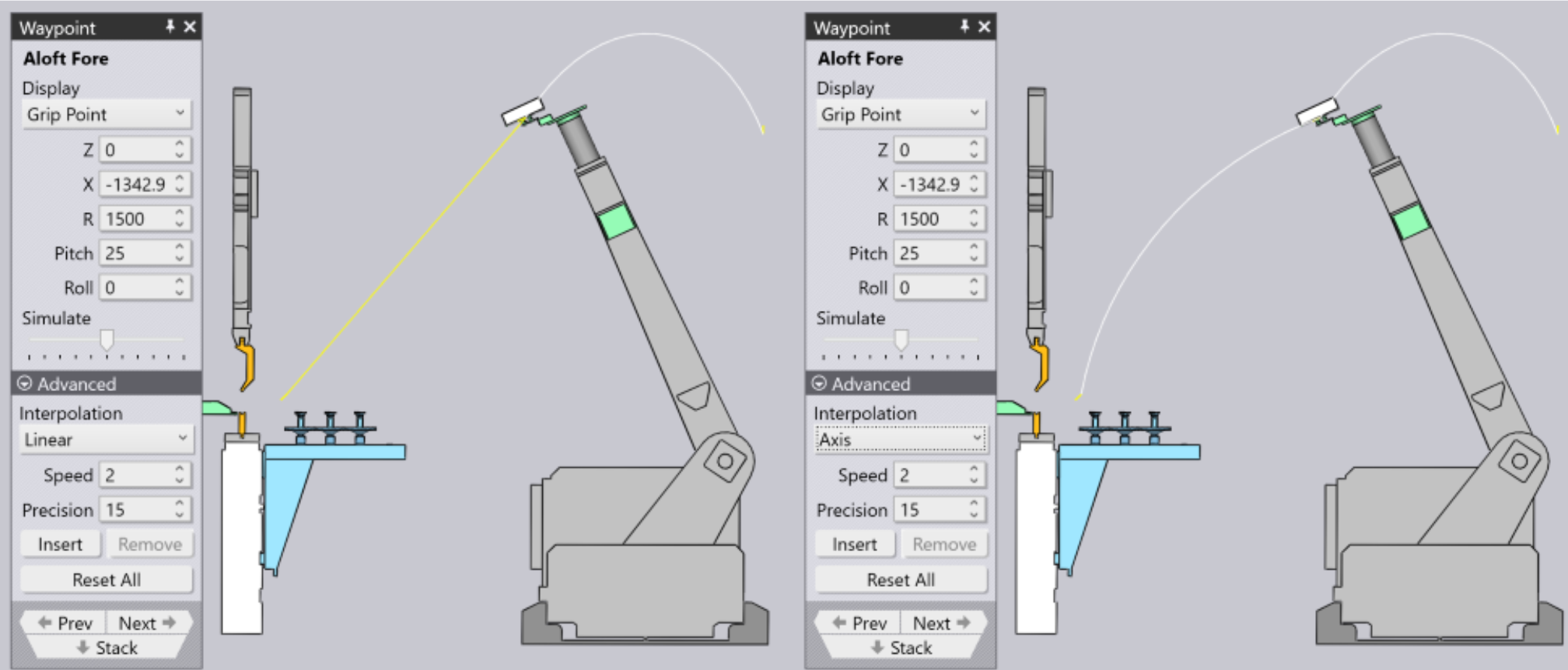The height and width of the screenshot is (670, 1568).
Task: Select green link segment on right robot arm
Action: (1411, 220)
